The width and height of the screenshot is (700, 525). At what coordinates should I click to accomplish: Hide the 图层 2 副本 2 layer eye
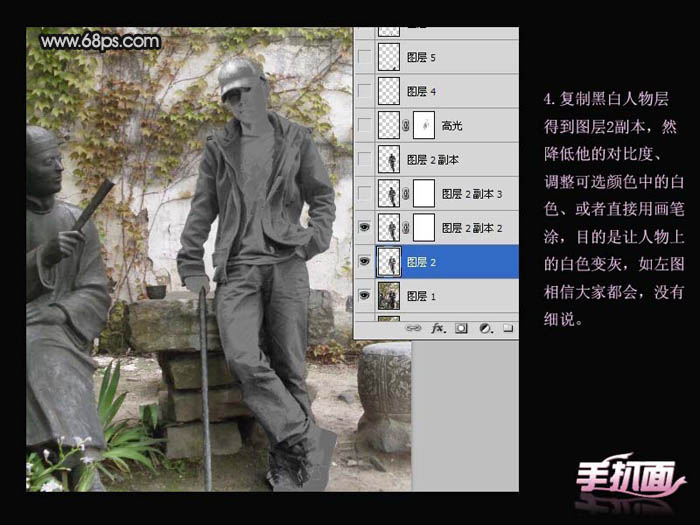pyautogui.click(x=364, y=227)
